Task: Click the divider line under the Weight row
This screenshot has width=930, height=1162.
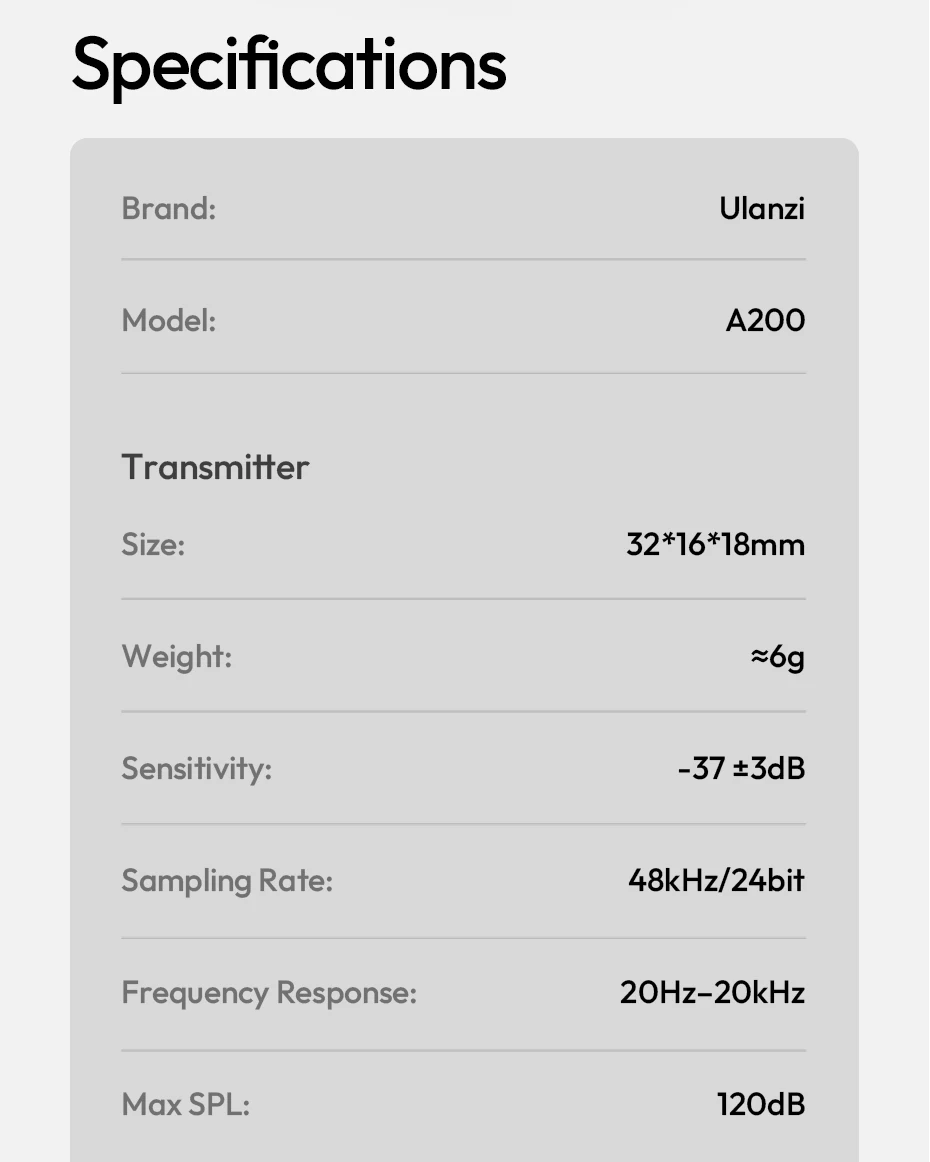Action: 463,712
